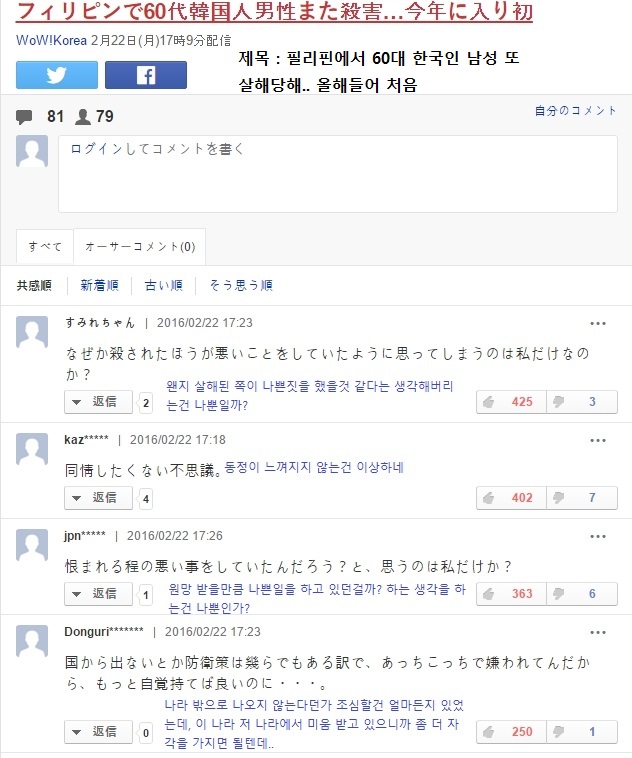Share the article via Twitter button
Screen dimensions: 632x758
pos(56,75)
